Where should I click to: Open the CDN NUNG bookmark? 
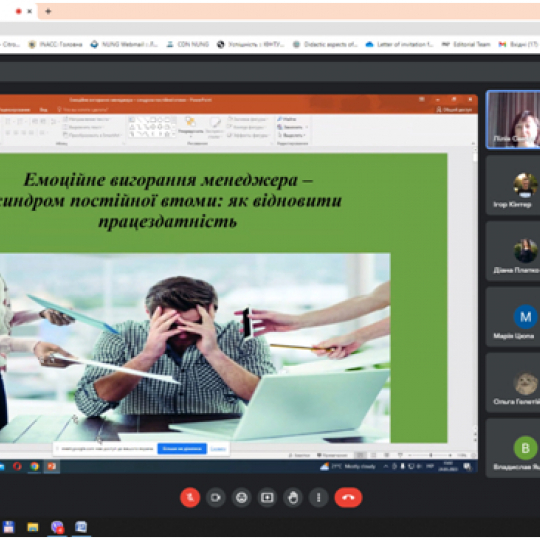[x=188, y=44]
